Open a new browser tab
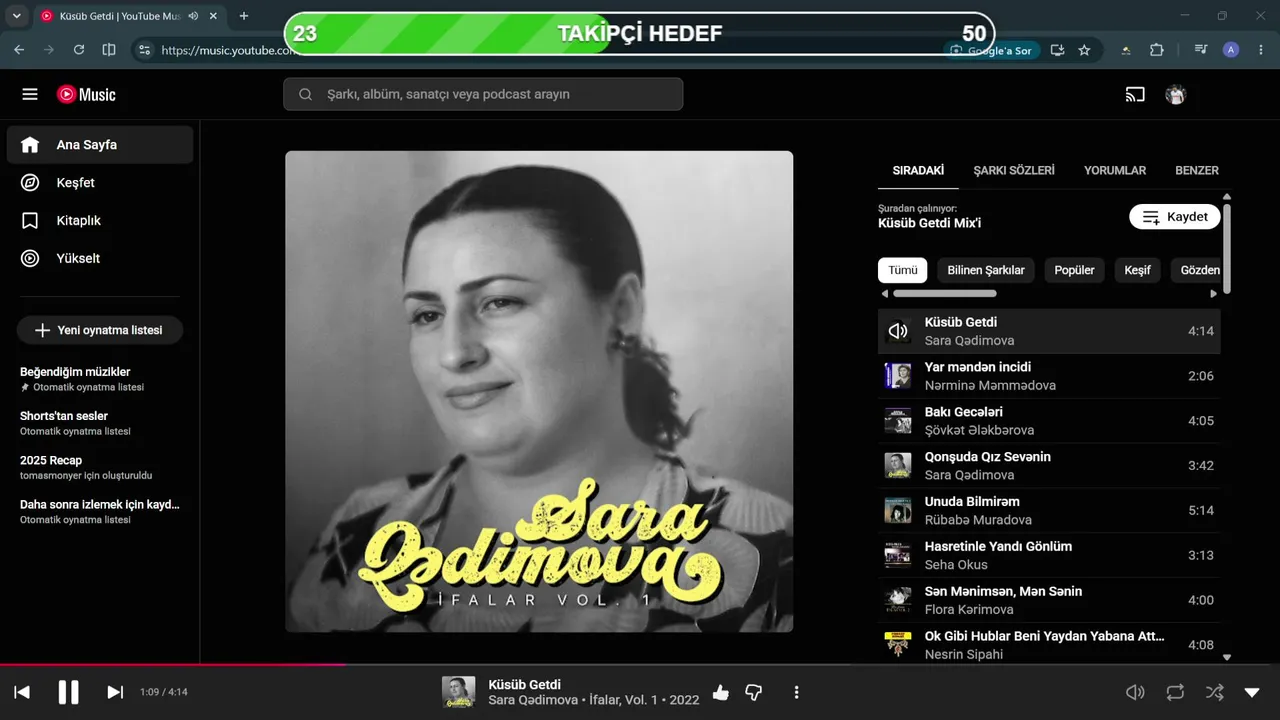Screen dimensions: 1280x720 click(x=244, y=16)
